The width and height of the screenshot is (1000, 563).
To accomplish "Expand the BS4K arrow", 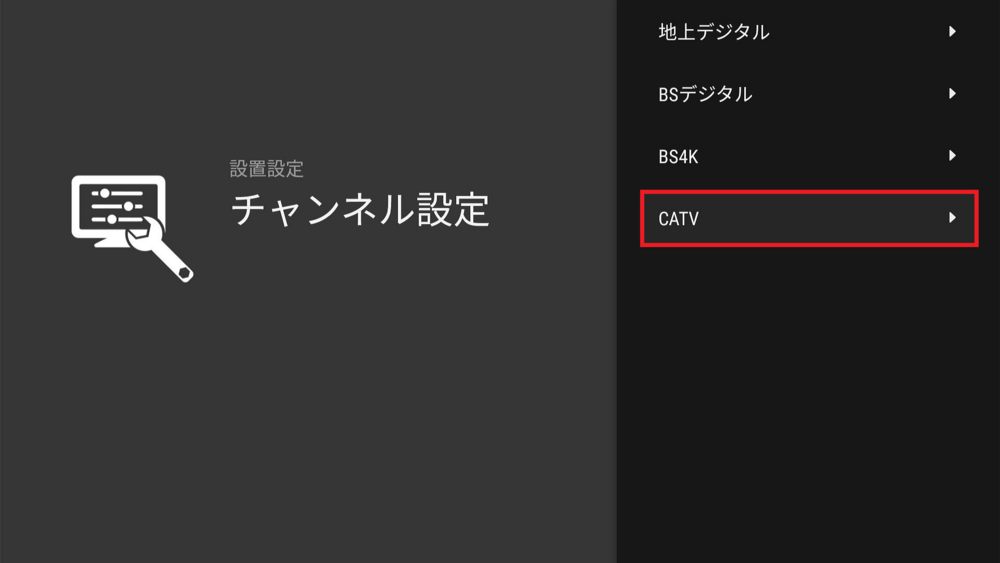I will [x=952, y=156].
